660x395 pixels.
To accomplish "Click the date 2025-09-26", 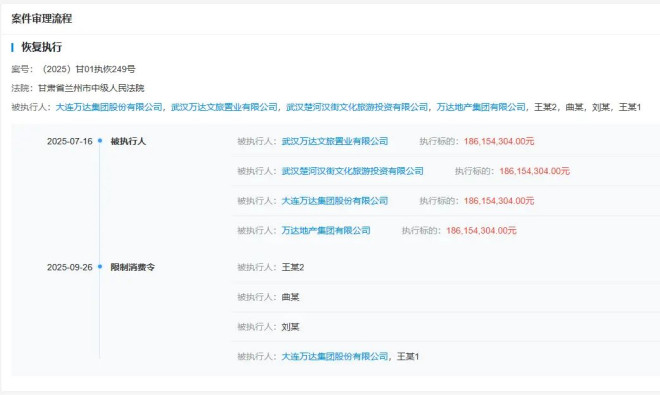I will pyautogui.click(x=69, y=267).
